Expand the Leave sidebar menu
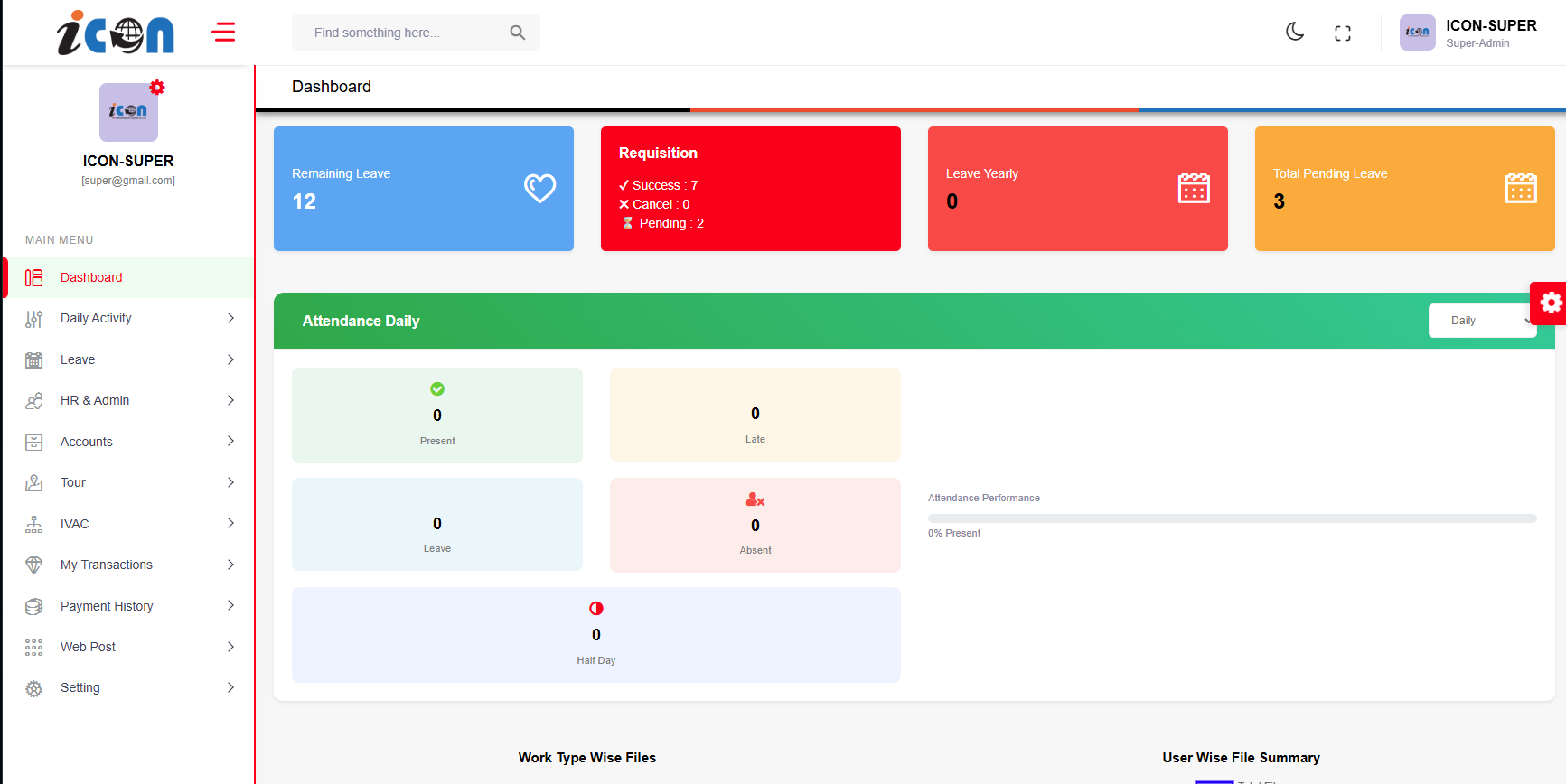The width and height of the screenshot is (1566, 784). pos(129,359)
